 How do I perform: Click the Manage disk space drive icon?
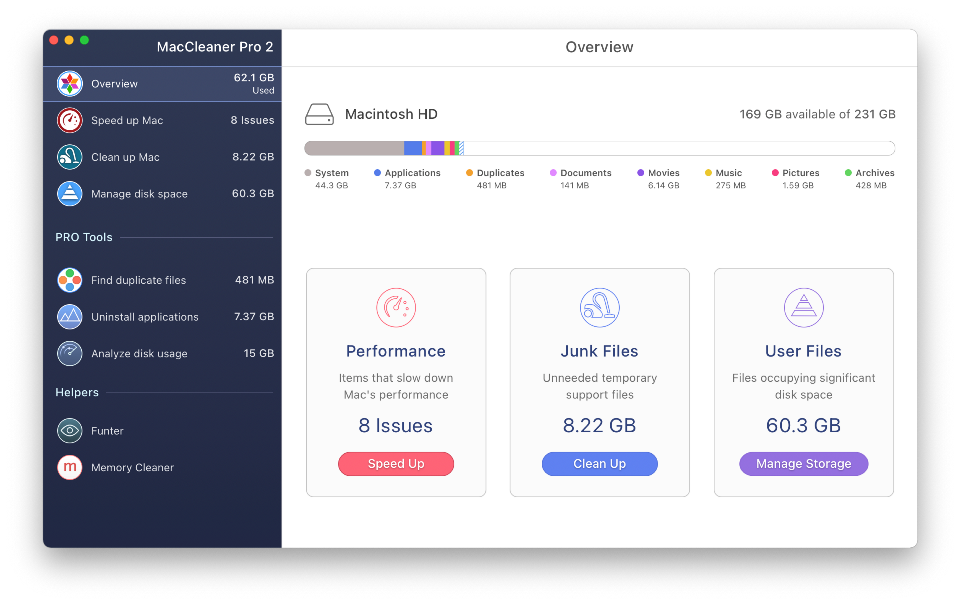coord(69,193)
